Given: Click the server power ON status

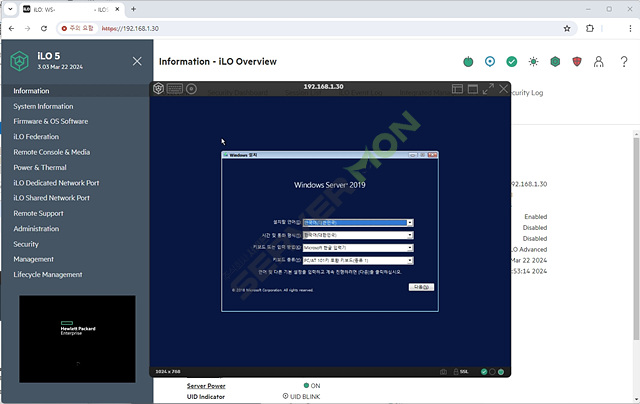Looking at the screenshot, I should click(312, 386).
